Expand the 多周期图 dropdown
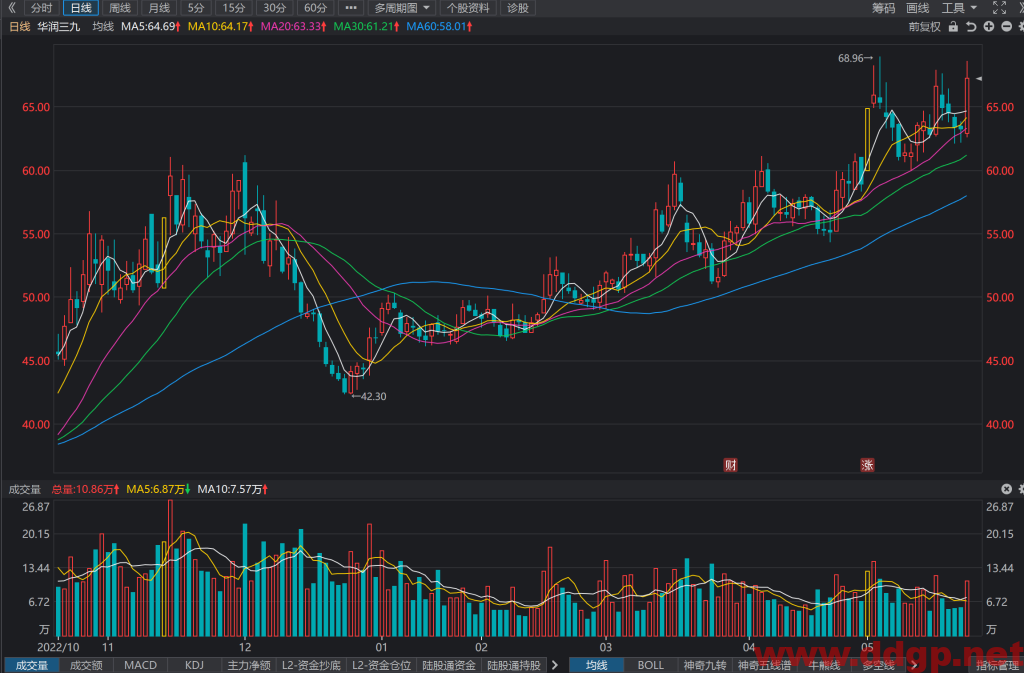 (402, 8)
